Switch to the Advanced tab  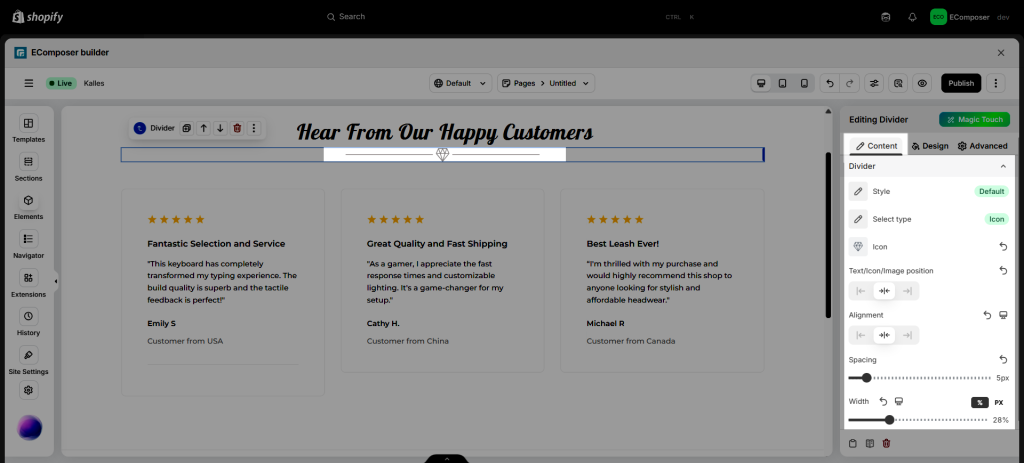982,146
